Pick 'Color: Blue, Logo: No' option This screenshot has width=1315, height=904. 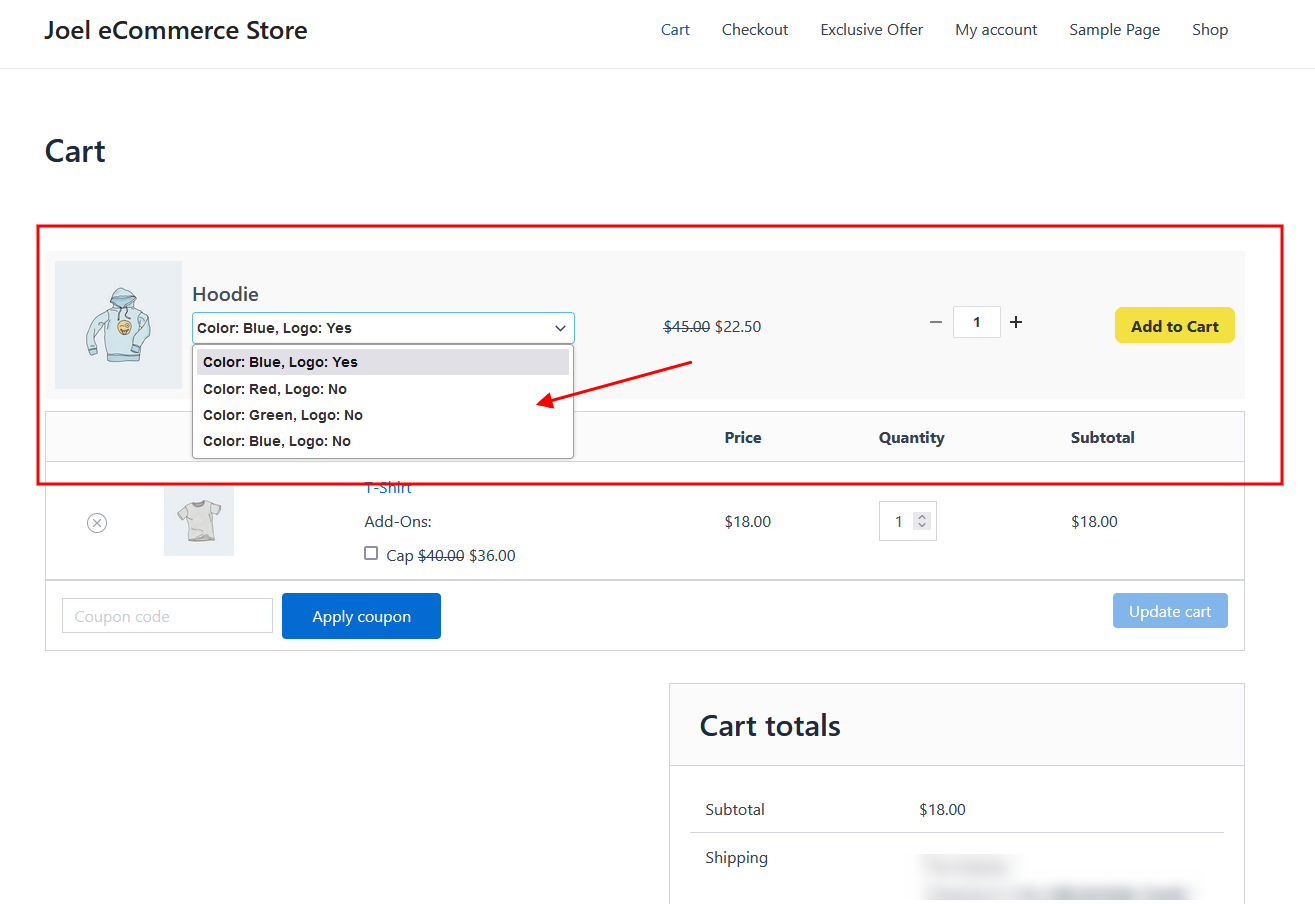[277, 441]
